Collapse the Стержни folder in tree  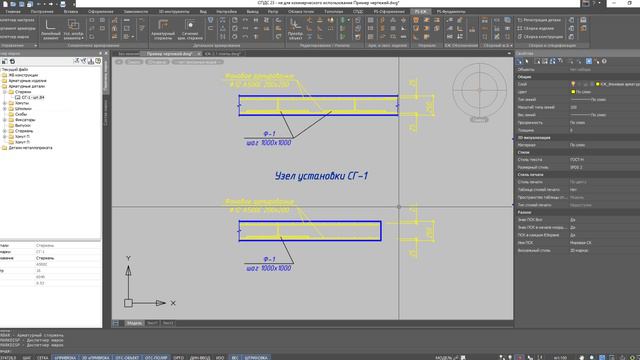pyautogui.click(x=5, y=92)
